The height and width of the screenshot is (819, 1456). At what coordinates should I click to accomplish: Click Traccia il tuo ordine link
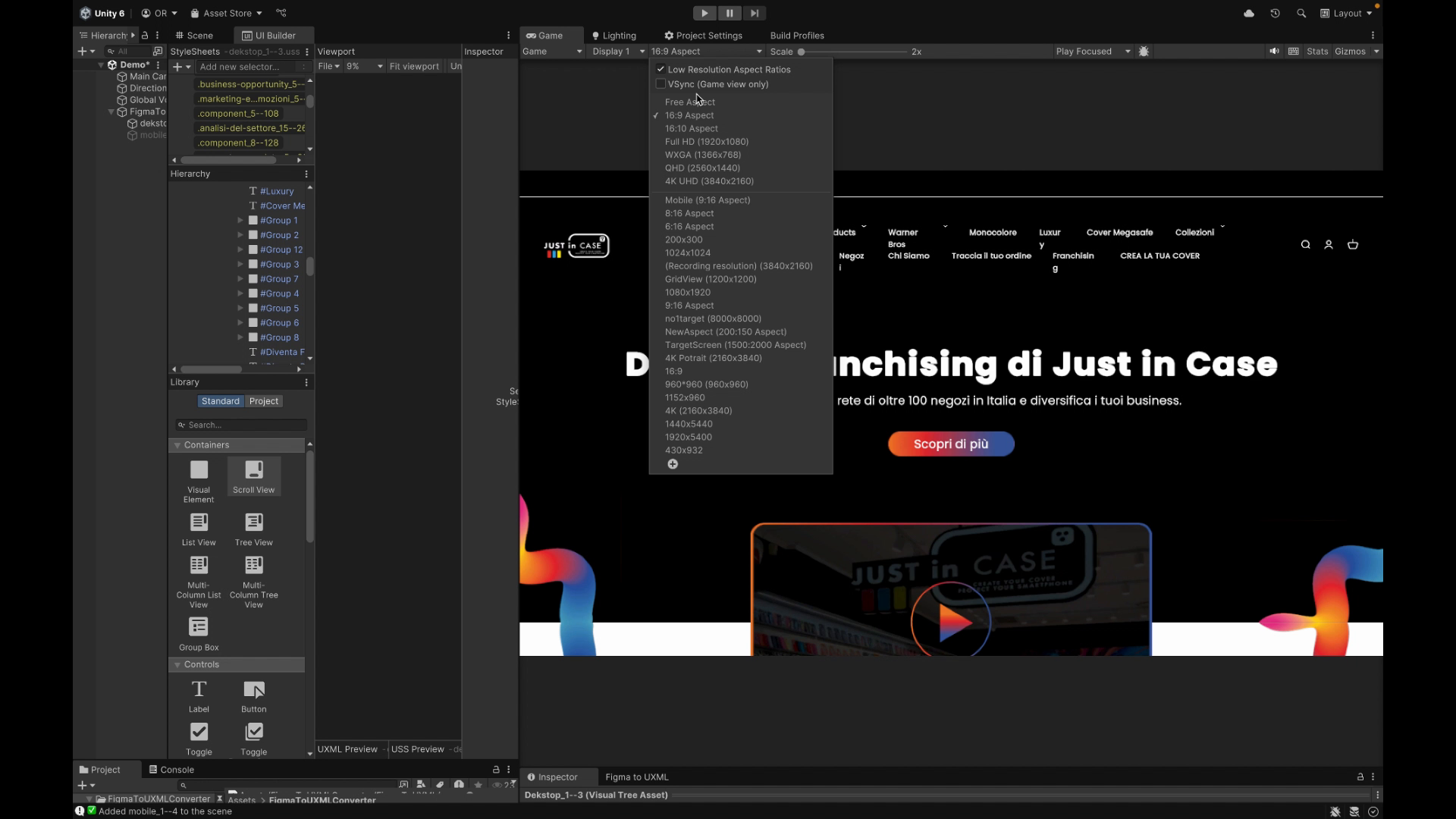coord(991,256)
